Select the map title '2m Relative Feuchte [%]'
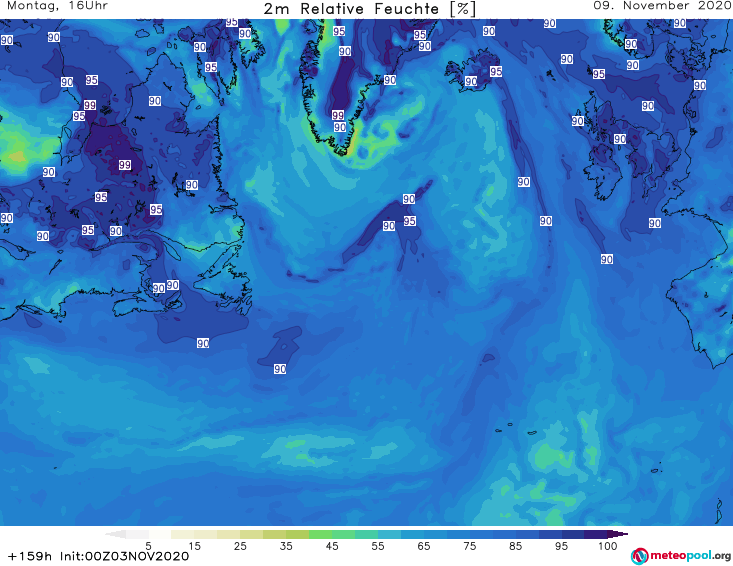The height and width of the screenshot is (566, 733). [x=369, y=9]
